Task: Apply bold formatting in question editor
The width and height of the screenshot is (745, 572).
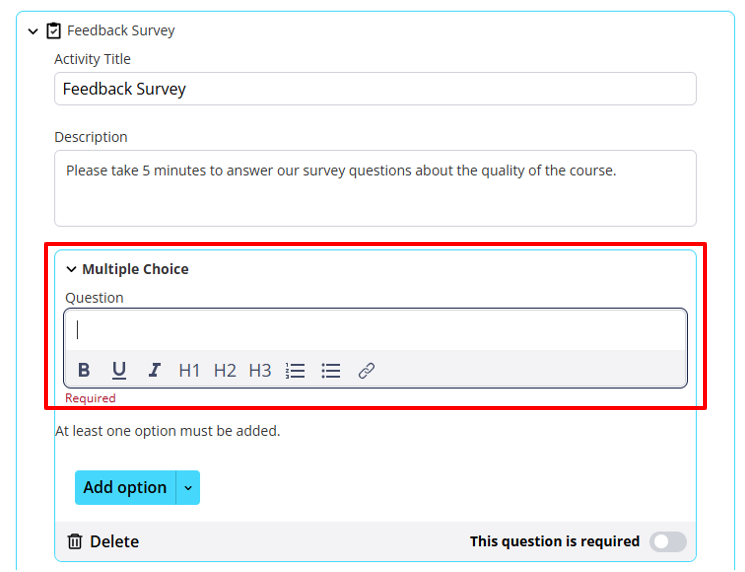Action: pos(84,370)
